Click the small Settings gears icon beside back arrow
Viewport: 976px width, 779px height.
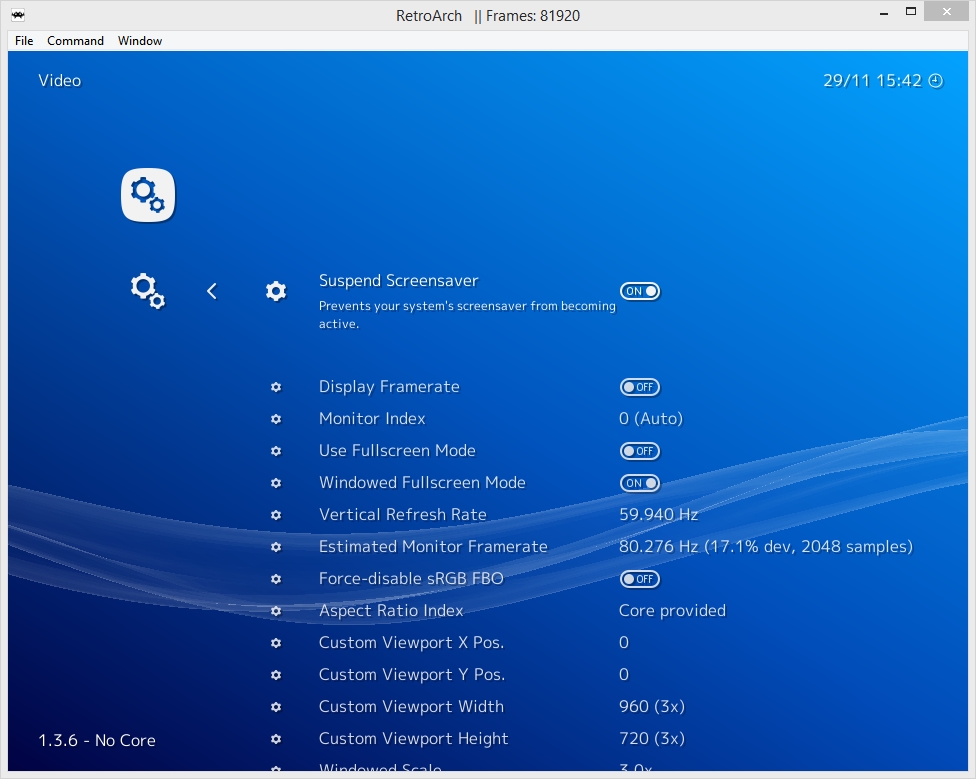pyautogui.click(x=148, y=291)
